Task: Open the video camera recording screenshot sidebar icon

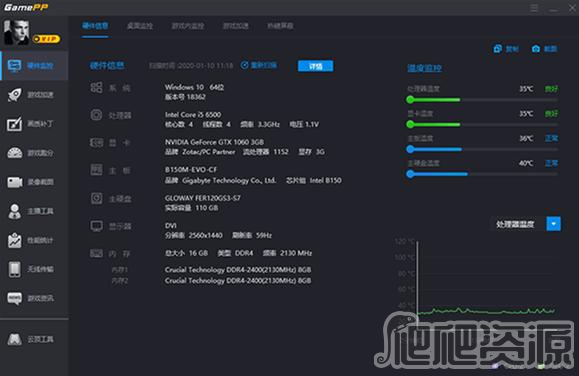Action: (x=14, y=182)
